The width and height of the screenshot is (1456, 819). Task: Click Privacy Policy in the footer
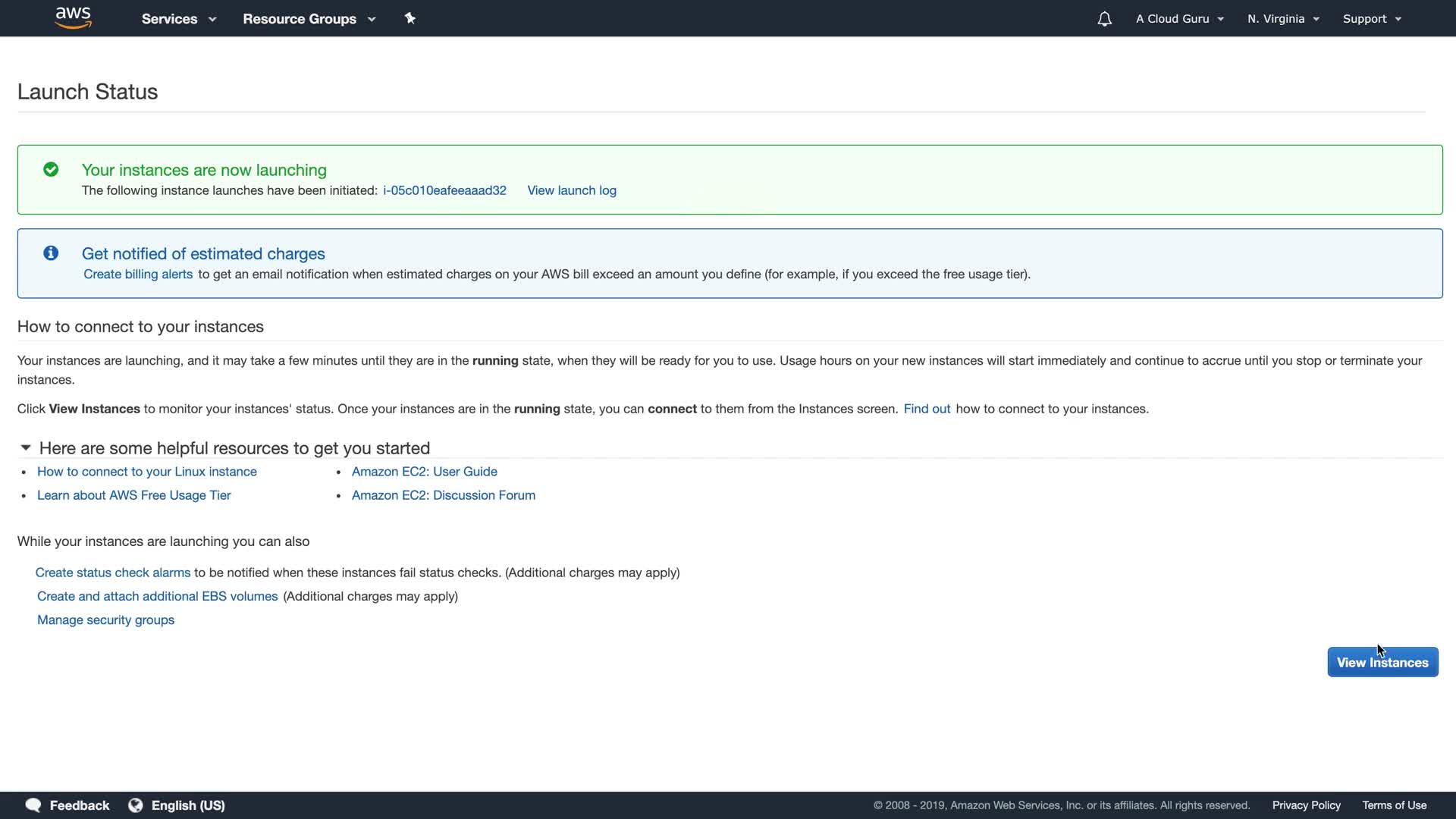click(1306, 805)
